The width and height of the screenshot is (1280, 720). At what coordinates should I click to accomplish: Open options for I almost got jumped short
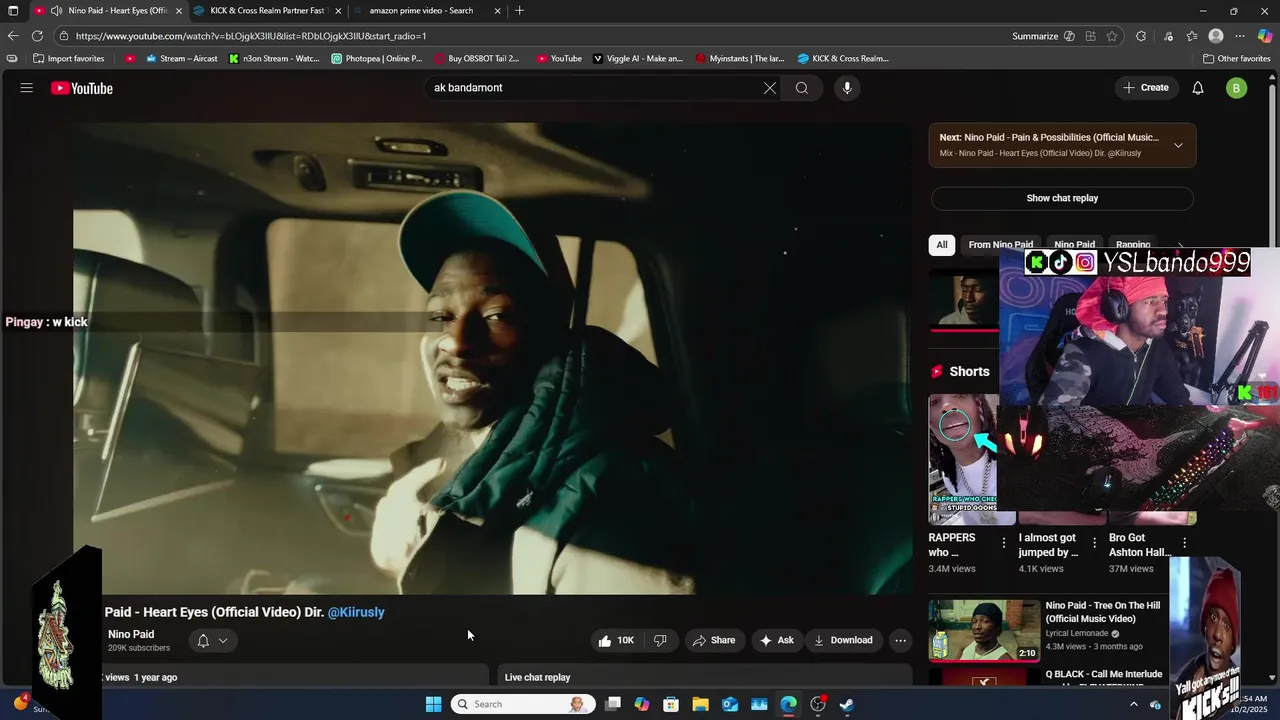pyautogui.click(x=1094, y=544)
